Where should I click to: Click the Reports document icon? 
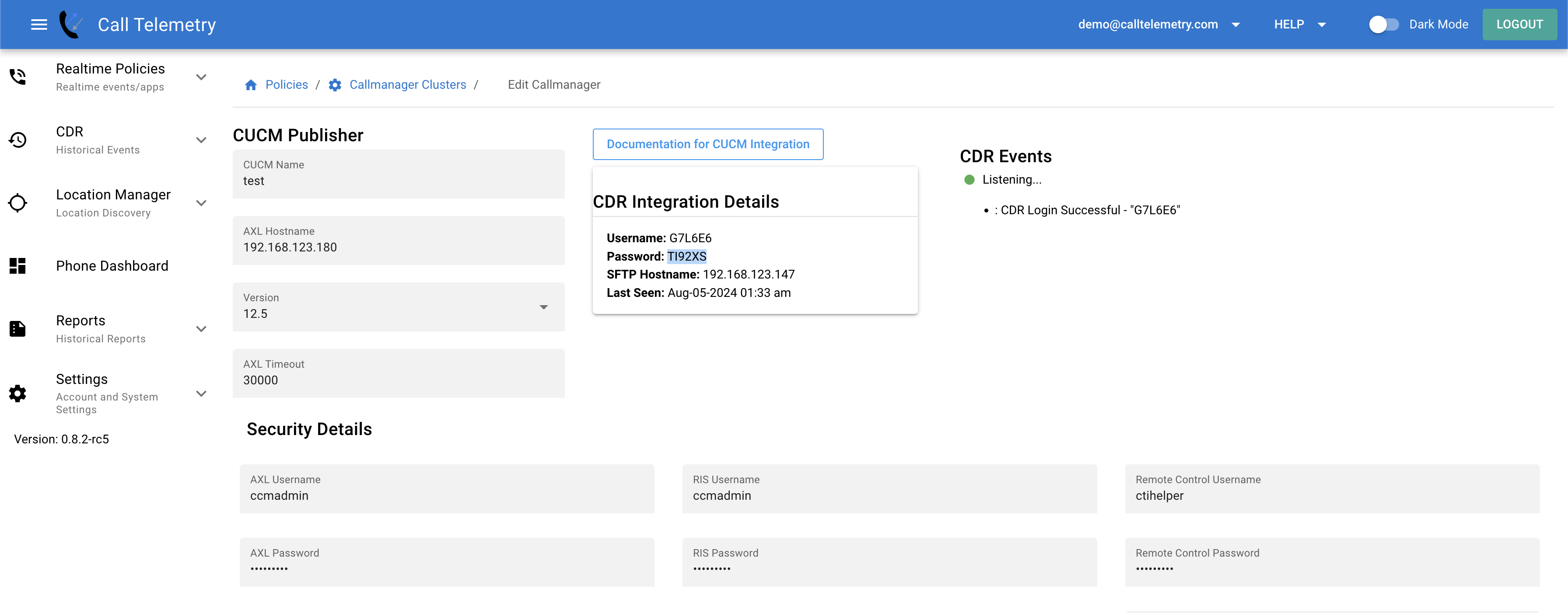tap(17, 329)
